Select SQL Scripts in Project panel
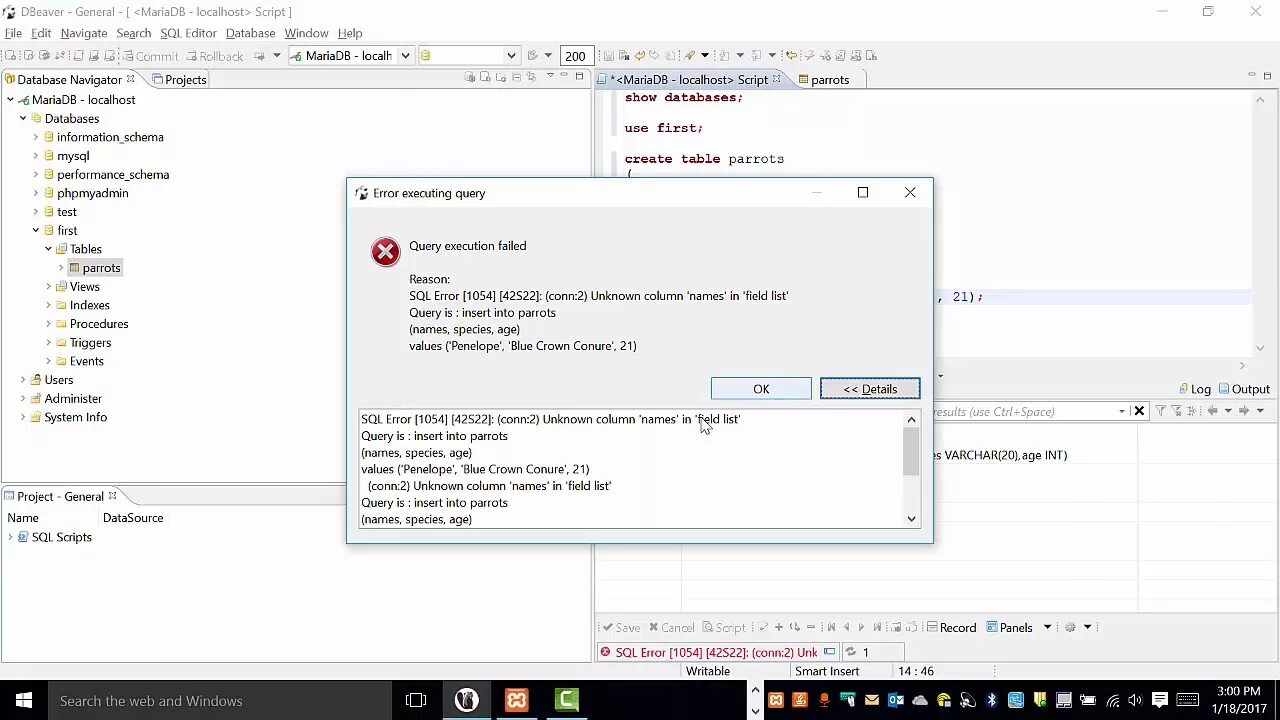The height and width of the screenshot is (720, 1280). tap(61, 537)
